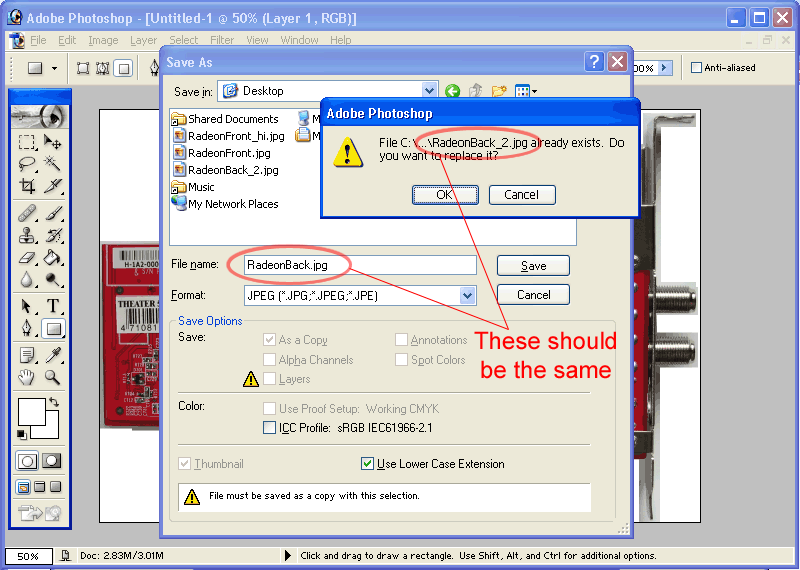The height and width of the screenshot is (570, 800).
Task: Select the Rectangle shape tool
Action: 53,328
